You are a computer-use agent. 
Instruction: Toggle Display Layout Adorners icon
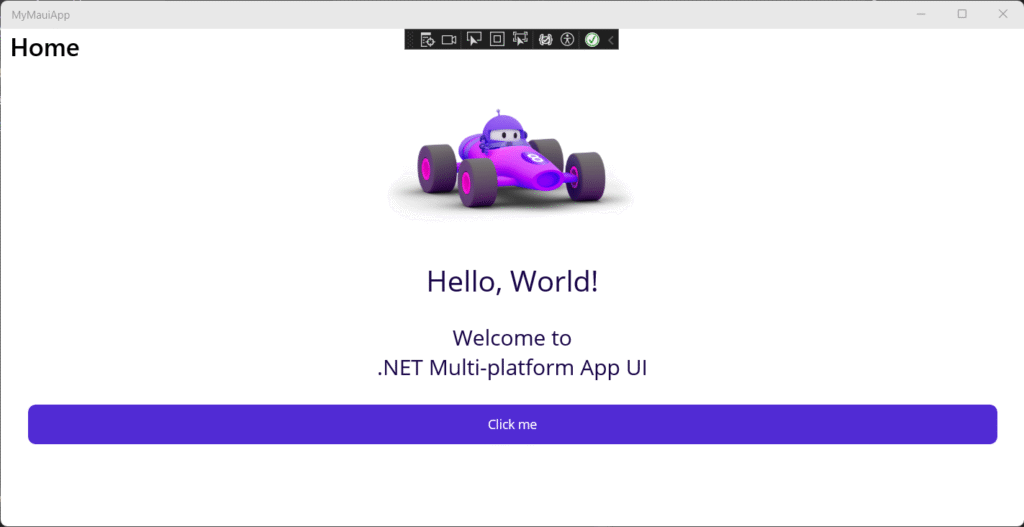tap(497, 40)
